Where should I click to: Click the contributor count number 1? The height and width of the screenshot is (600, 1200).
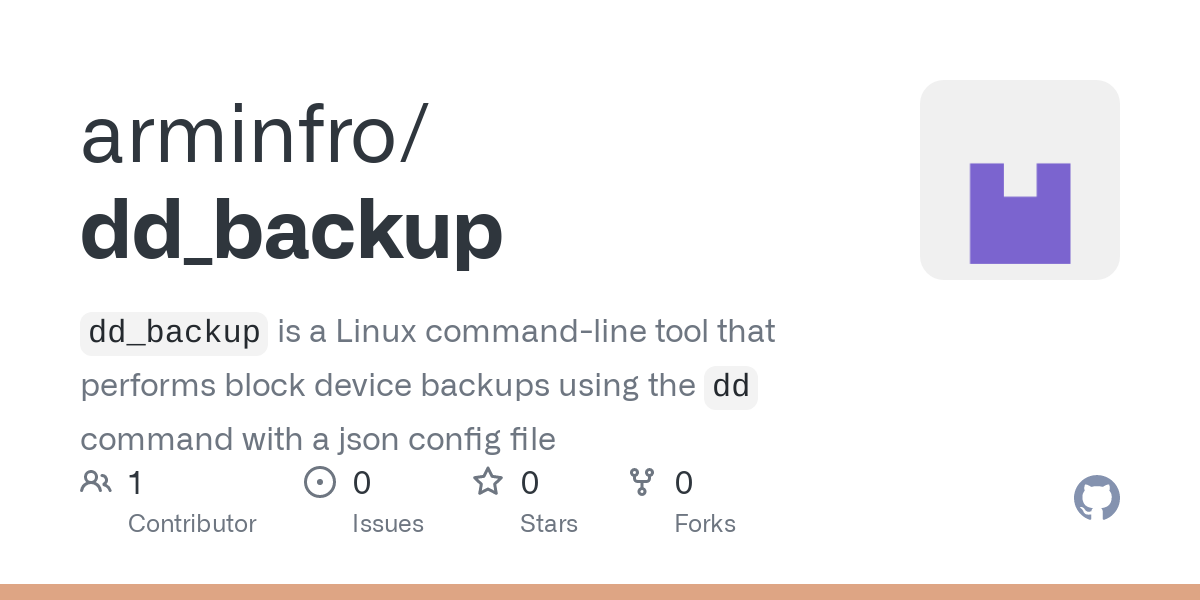coord(135,483)
